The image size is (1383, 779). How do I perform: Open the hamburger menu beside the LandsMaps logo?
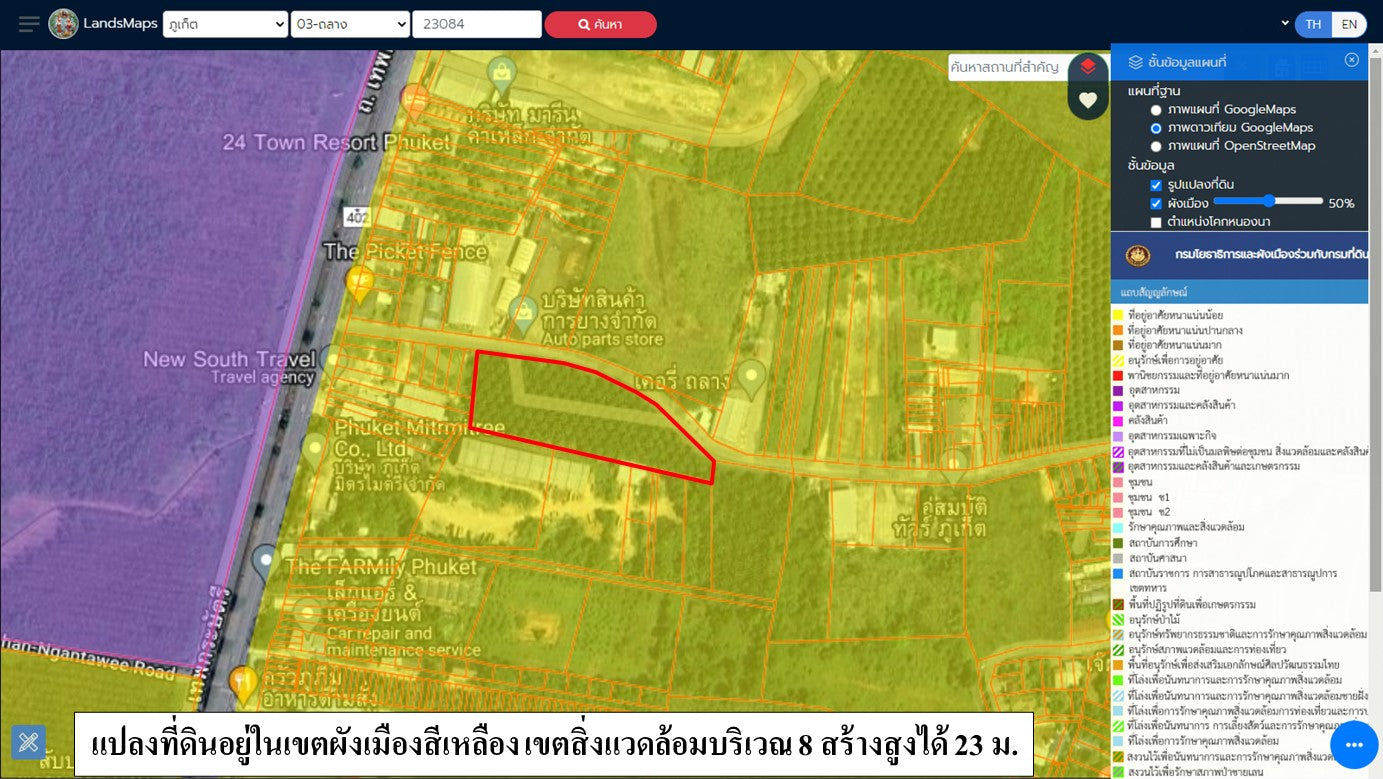[29, 24]
